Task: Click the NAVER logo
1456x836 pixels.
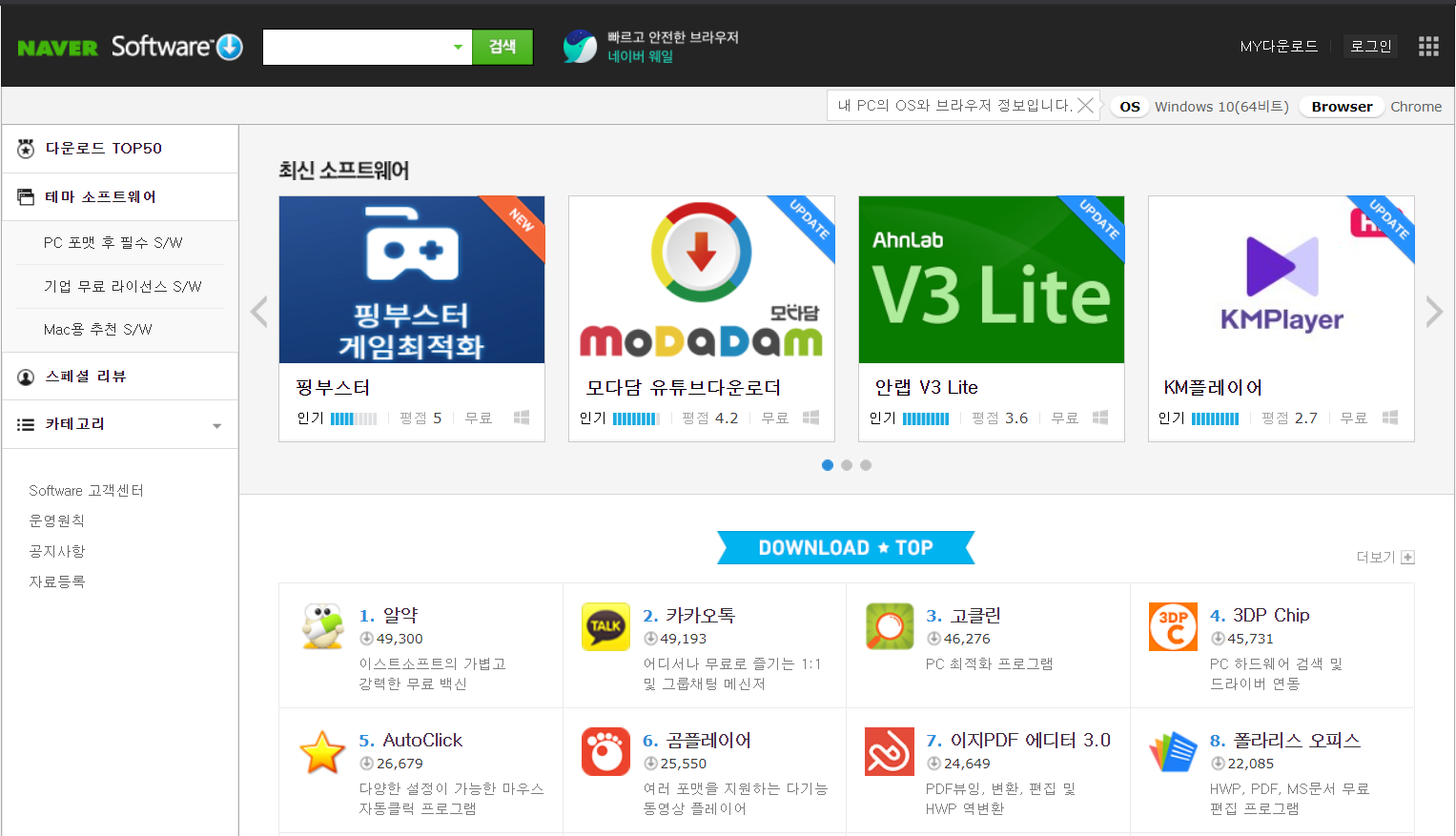Action: coord(57,48)
